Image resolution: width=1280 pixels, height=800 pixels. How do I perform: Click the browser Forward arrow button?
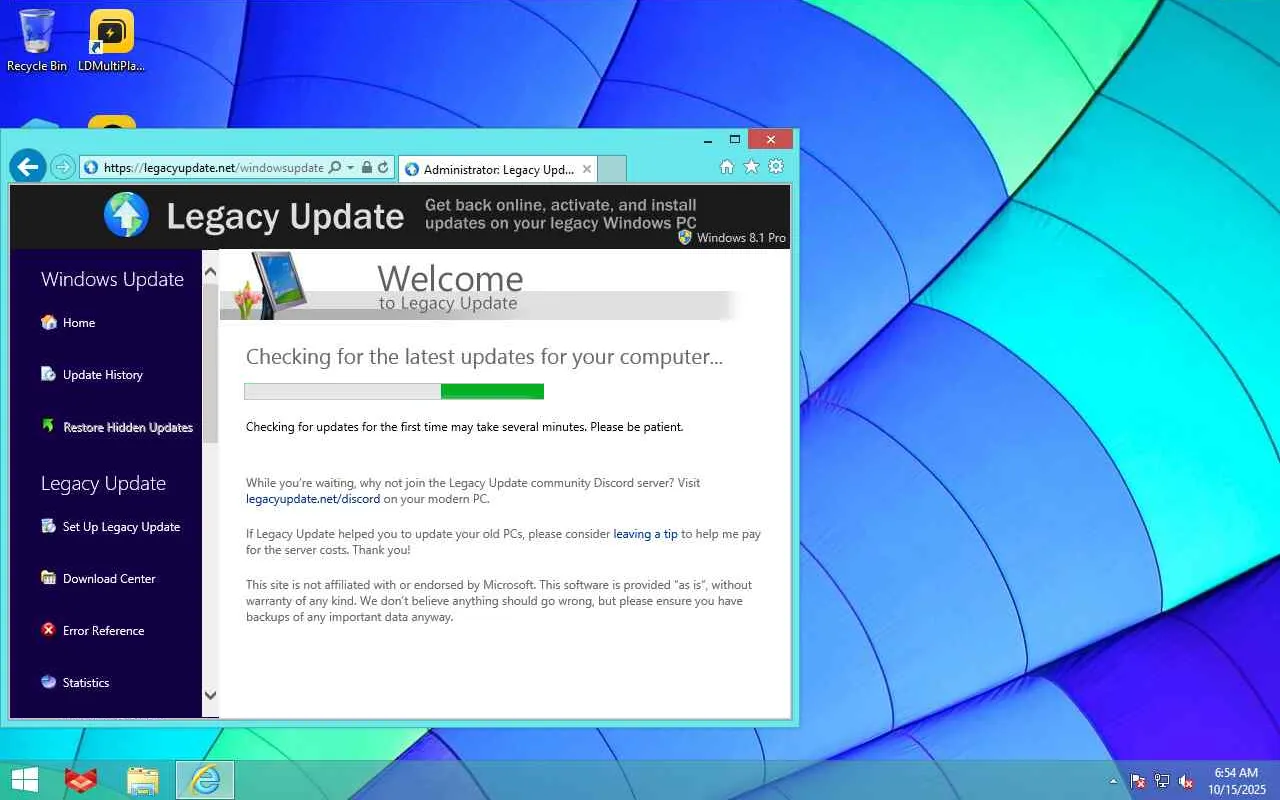point(63,168)
